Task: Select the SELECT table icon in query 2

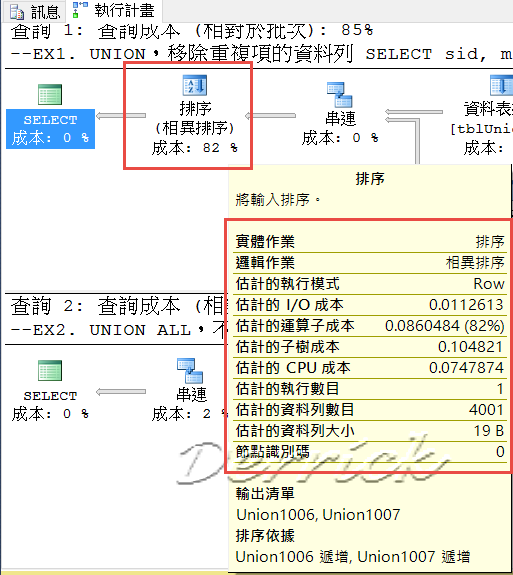Action: [x=50, y=370]
